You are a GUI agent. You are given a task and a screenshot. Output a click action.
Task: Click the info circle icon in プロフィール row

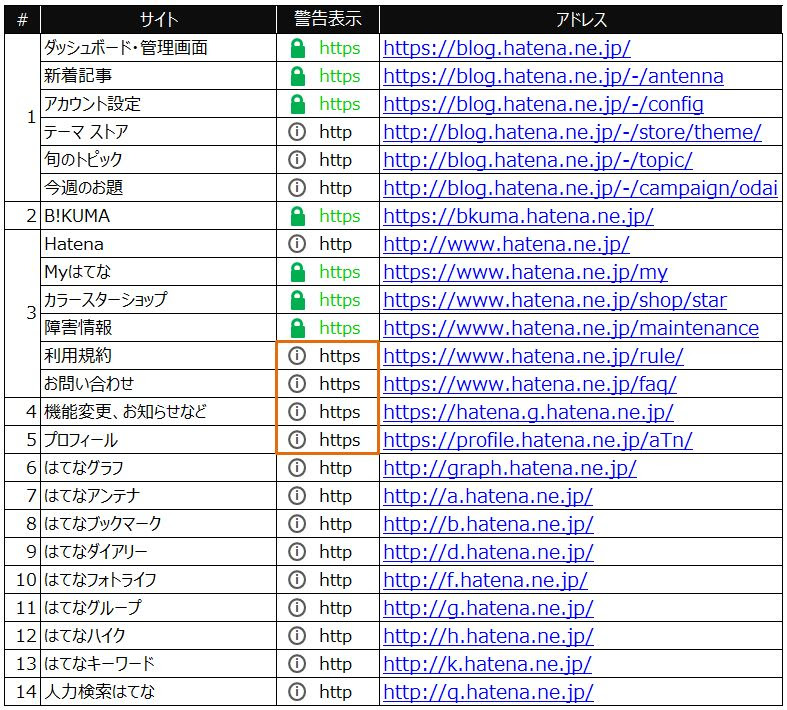point(297,440)
